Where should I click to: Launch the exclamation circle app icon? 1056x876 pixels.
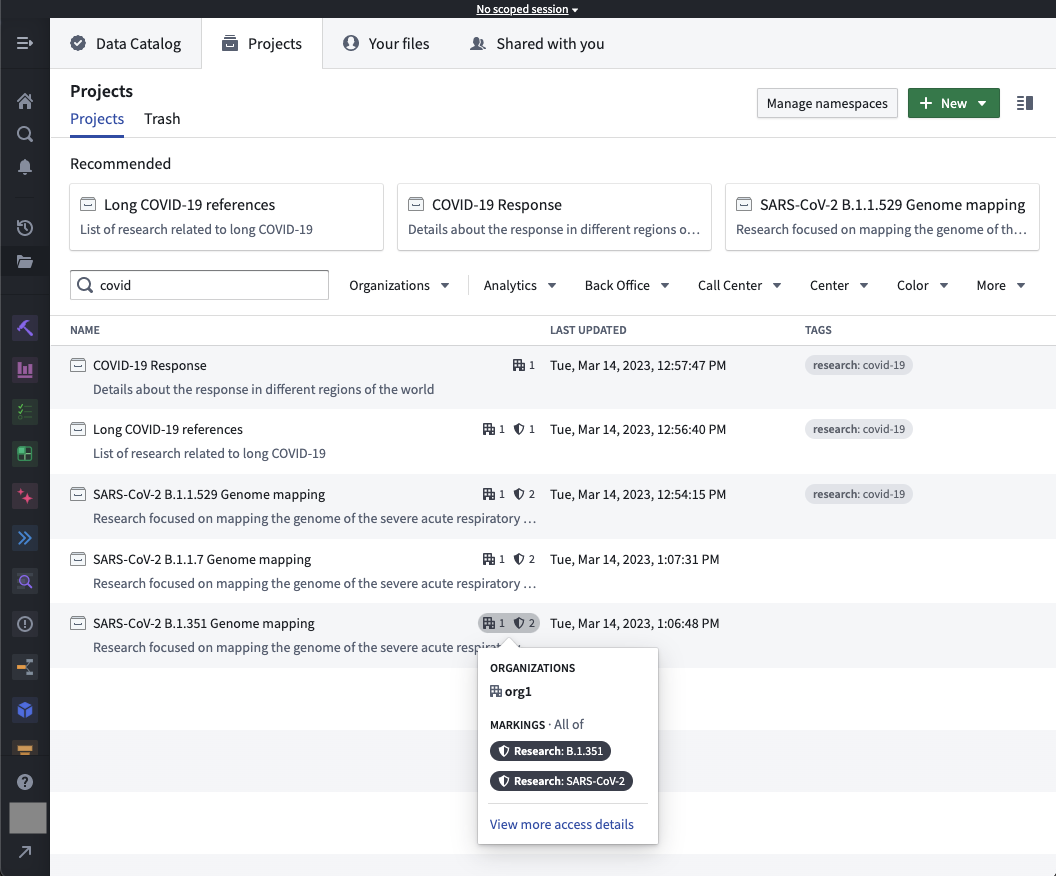pyautogui.click(x=25, y=624)
